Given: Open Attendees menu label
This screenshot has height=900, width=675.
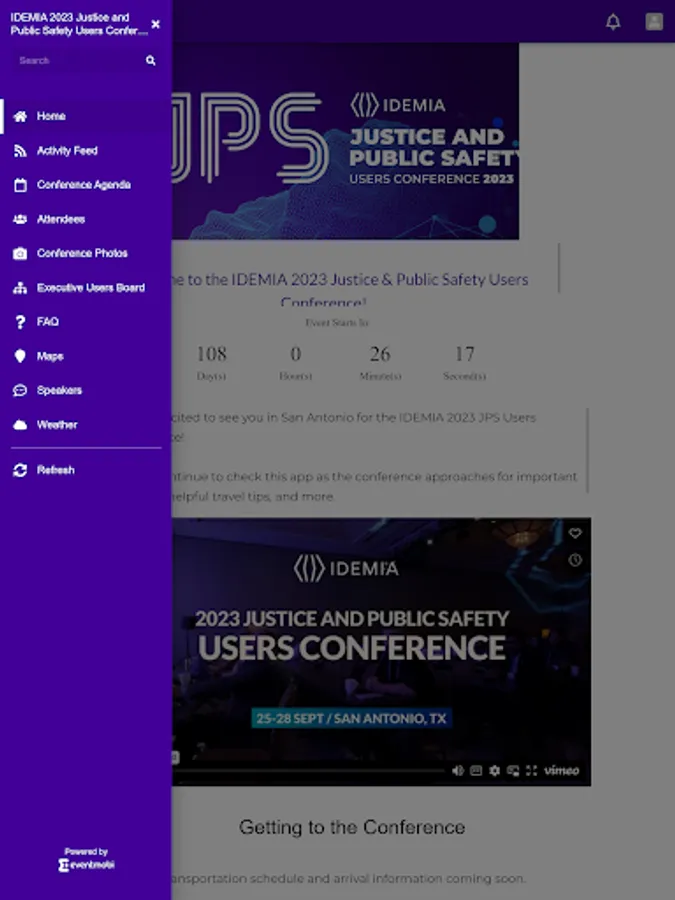Looking at the screenshot, I should point(61,219).
